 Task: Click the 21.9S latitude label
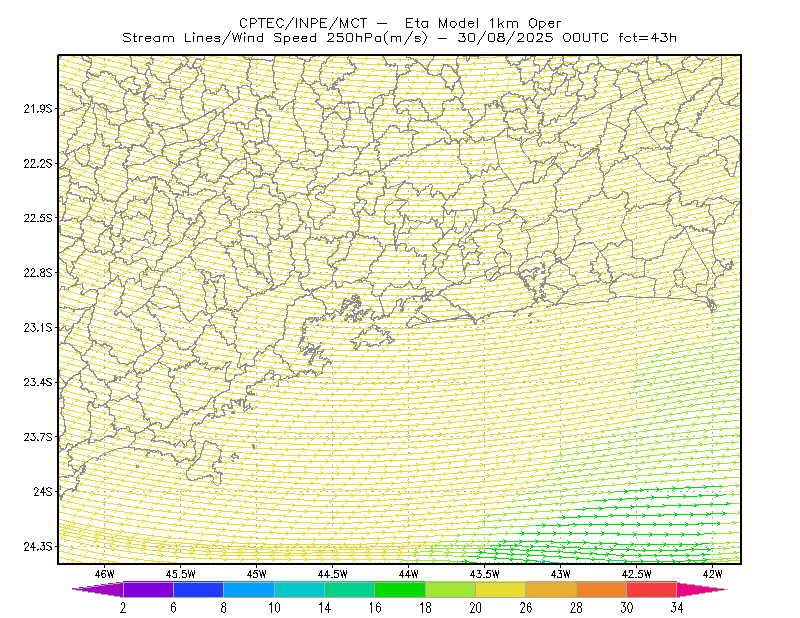point(38,109)
